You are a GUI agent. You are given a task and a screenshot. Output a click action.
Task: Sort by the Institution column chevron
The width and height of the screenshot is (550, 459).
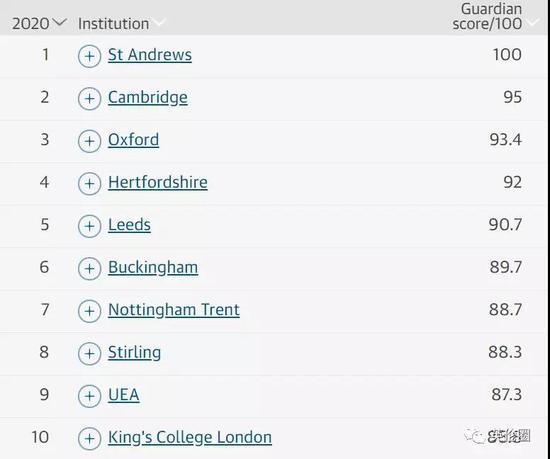pyautogui.click(x=159, y=22)
